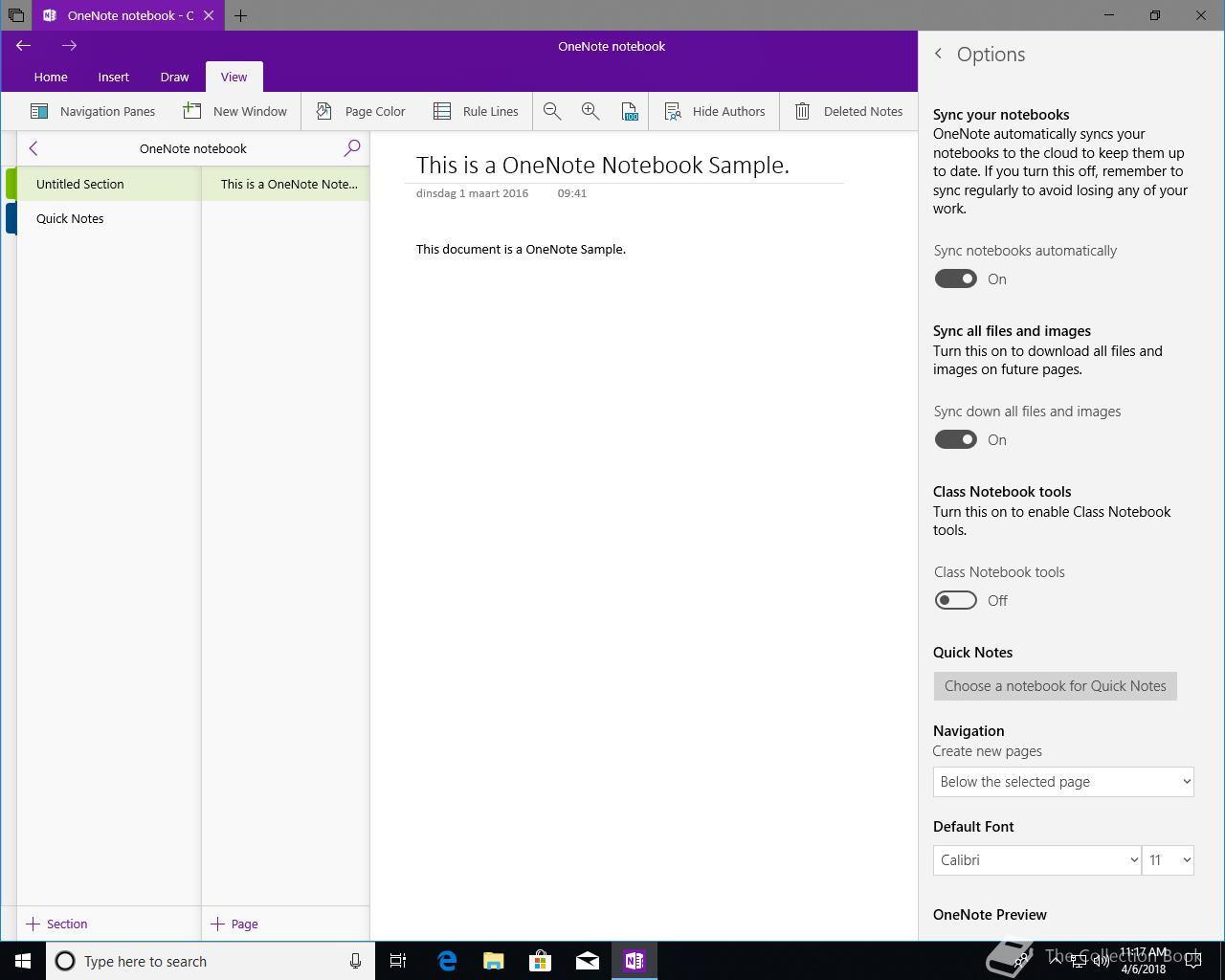This screenshot has height=980, width=1225.
Task: Add a new Page
Action: click(x=234, y=924)
